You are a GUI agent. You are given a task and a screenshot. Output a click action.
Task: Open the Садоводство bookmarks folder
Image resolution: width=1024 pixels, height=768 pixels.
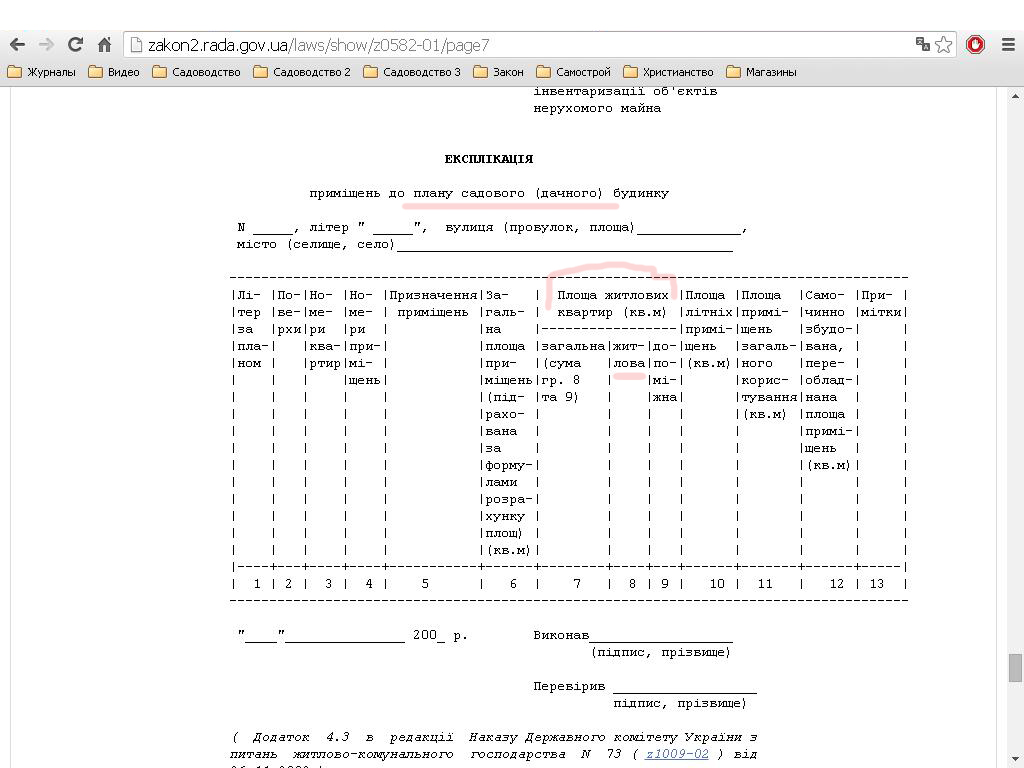click(x=197, y=72)
